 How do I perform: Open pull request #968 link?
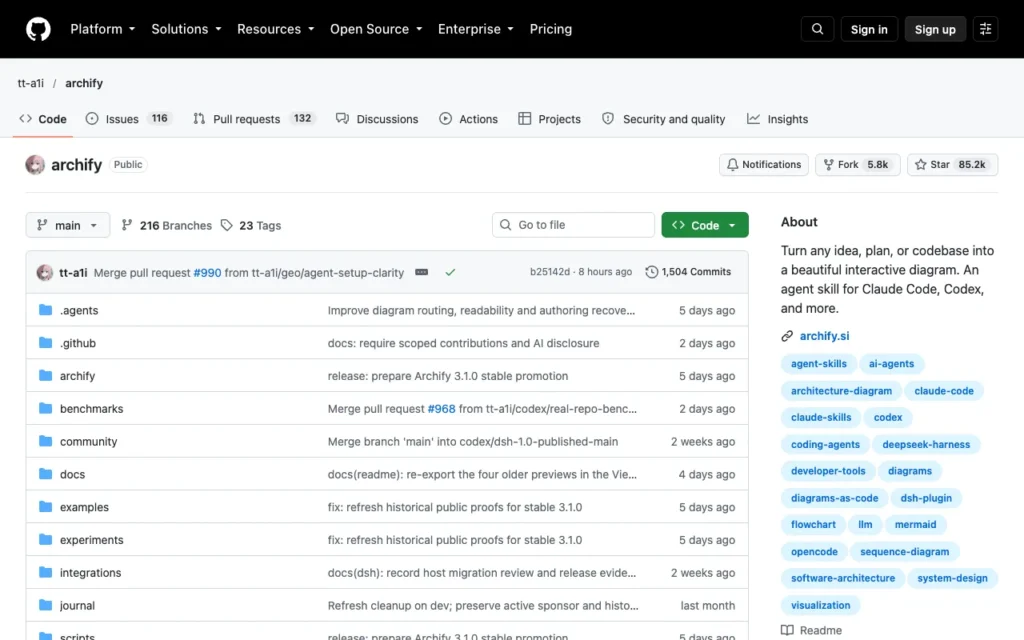point(441,409)
